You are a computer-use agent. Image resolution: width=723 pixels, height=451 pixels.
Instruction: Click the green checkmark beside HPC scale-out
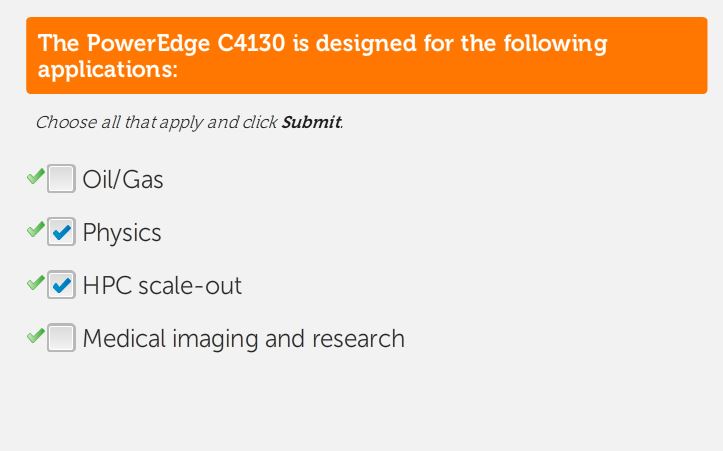coord(35,283)
